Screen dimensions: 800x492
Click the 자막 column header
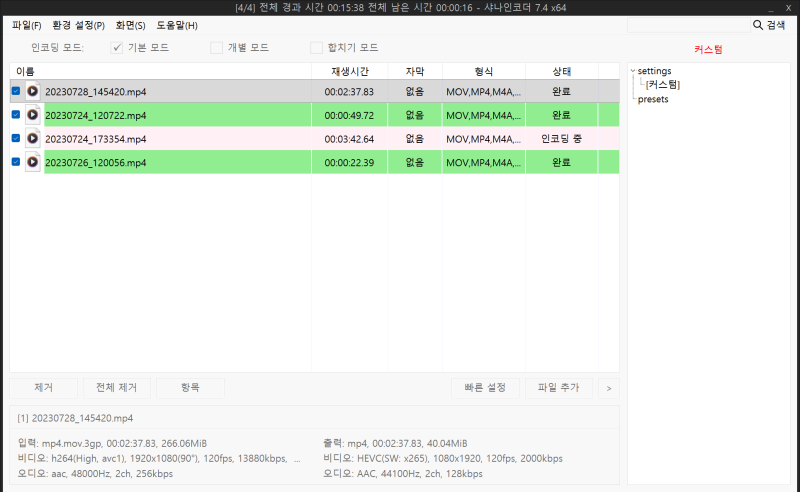[415, 71]
